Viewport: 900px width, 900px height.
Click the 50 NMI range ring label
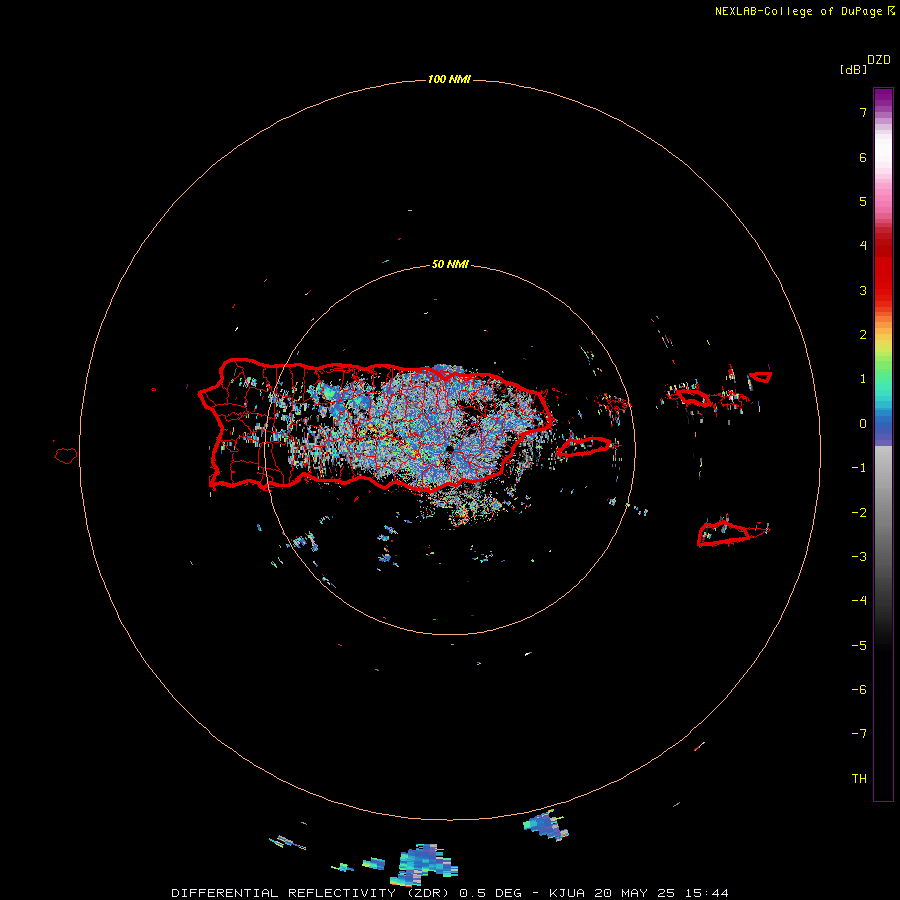(449, 264)
